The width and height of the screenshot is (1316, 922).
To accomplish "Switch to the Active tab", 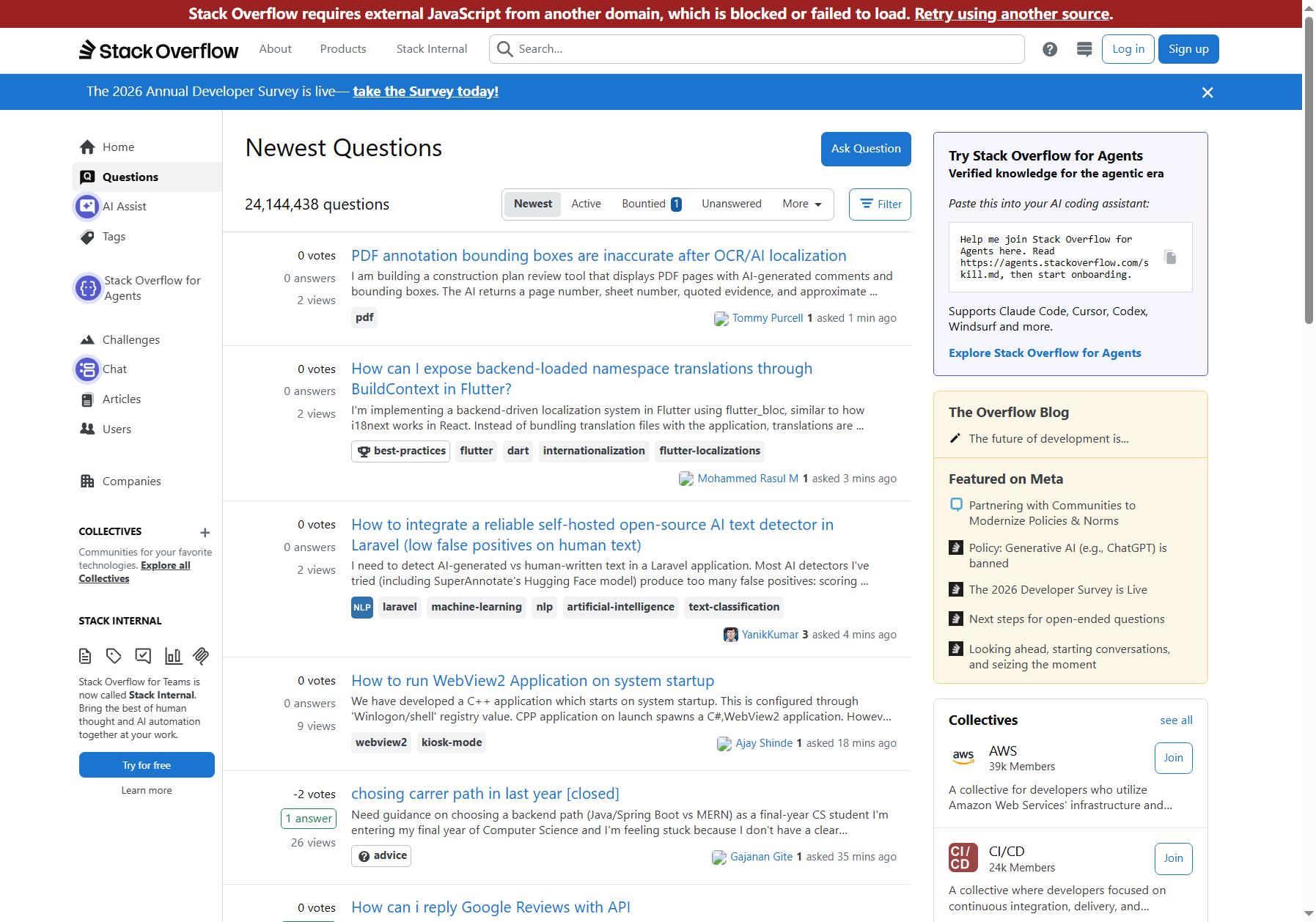I will (x=586, y=204).
